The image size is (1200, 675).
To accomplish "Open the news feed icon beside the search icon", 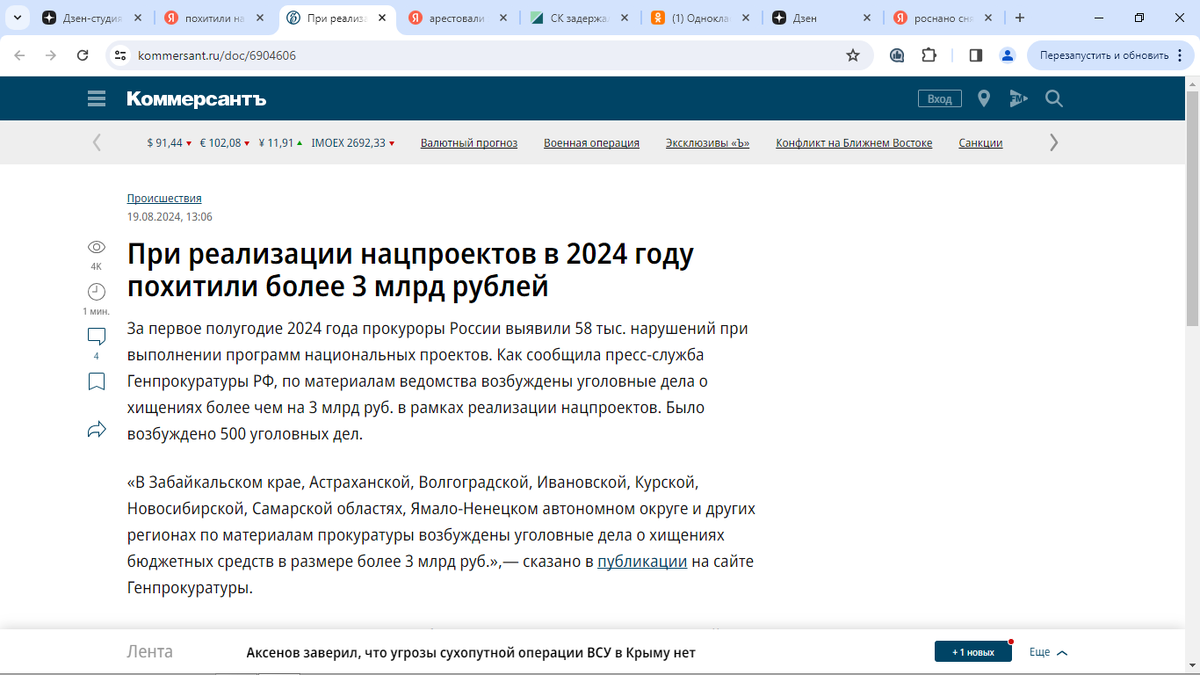I will (x=1018, y=98).
